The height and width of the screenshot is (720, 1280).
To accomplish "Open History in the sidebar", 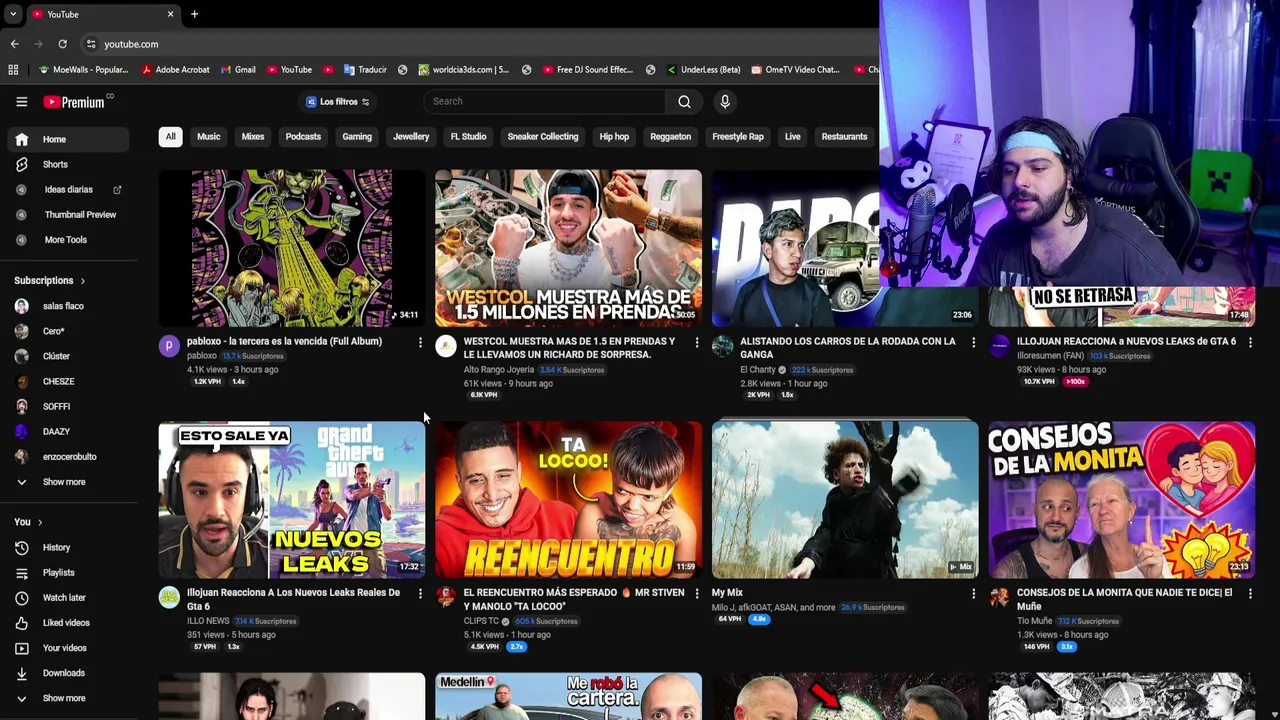I will [x=66, y=547].
